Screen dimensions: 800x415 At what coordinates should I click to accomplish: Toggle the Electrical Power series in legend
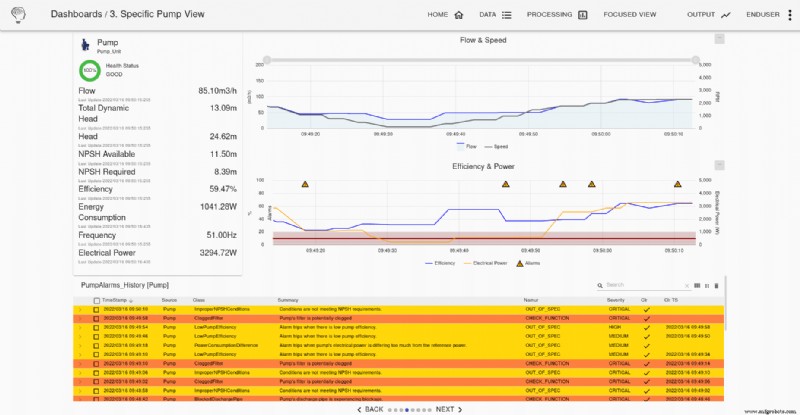(485, 263)
